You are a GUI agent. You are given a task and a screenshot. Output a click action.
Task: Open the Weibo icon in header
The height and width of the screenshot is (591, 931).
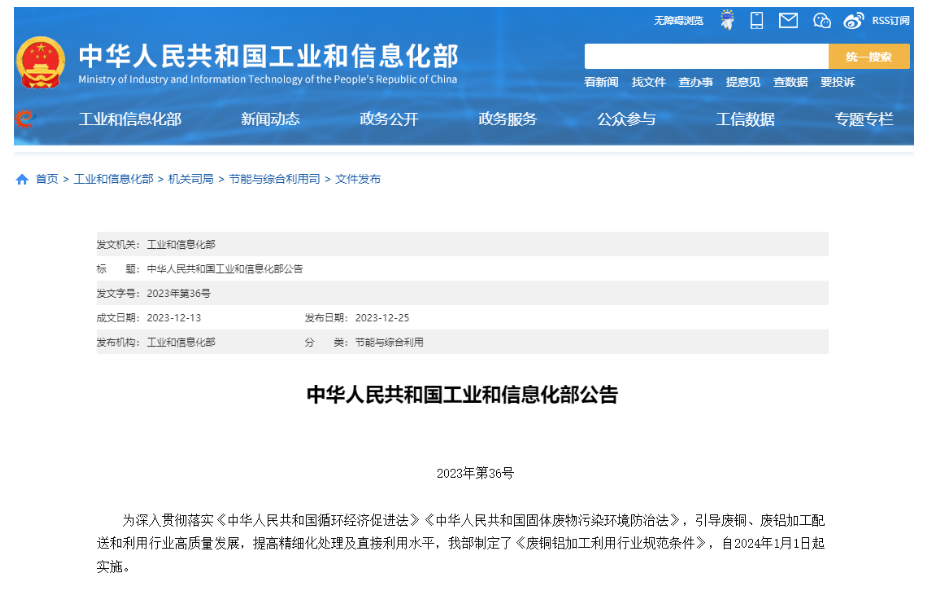tap(852, 20)
